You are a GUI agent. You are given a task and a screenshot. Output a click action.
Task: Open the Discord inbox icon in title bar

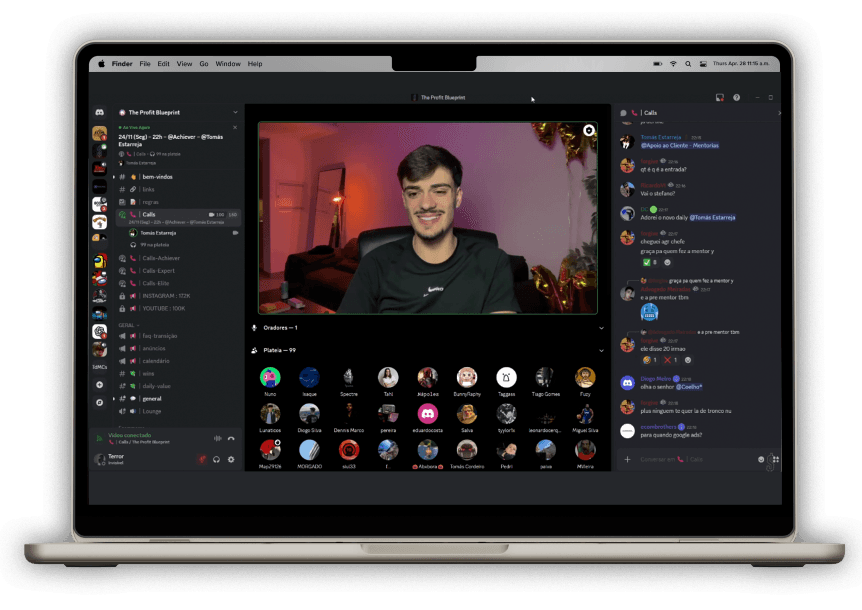point(719,98)
